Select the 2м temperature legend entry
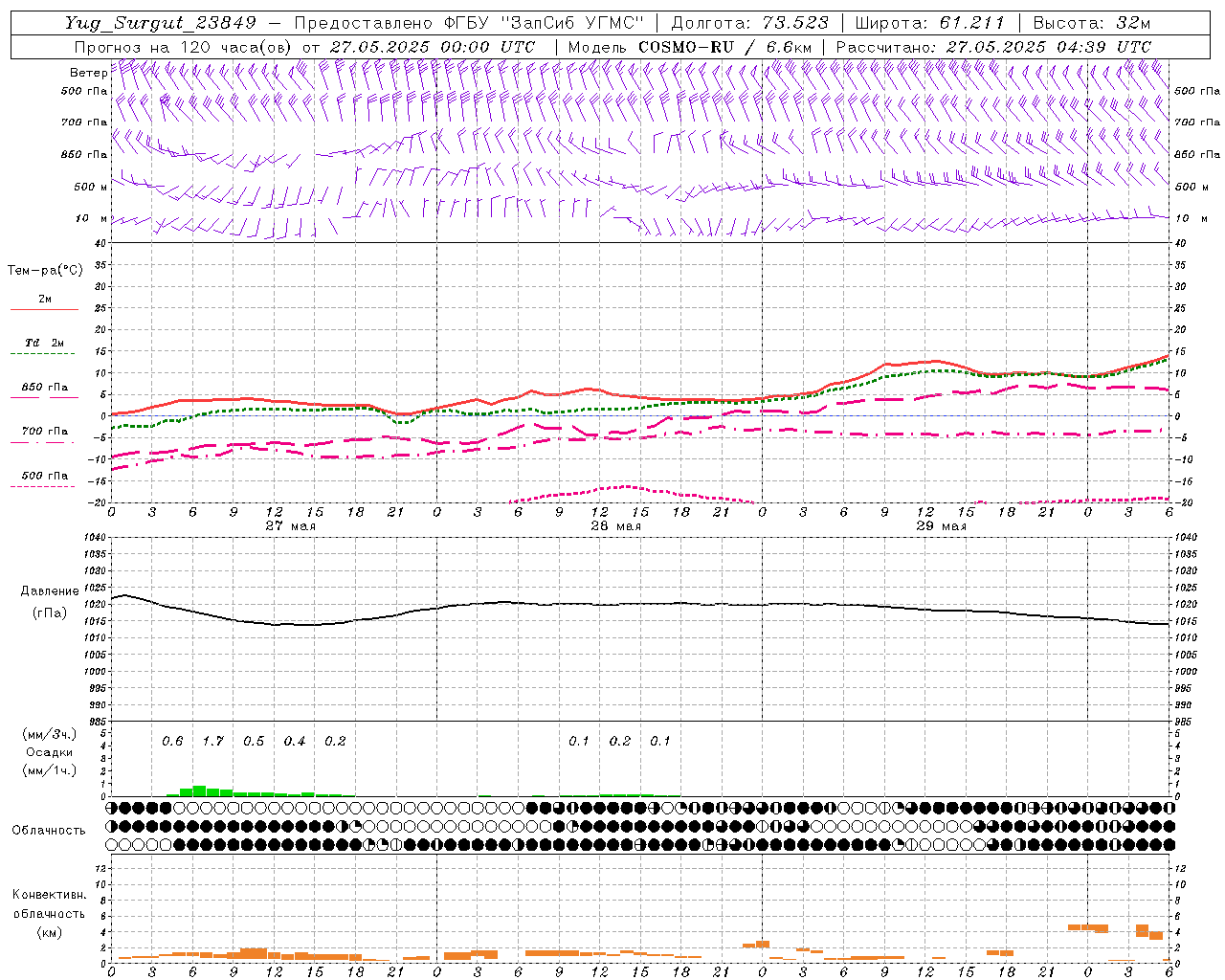Screen dimensions: 1225x980 click(x=45, y=300)
